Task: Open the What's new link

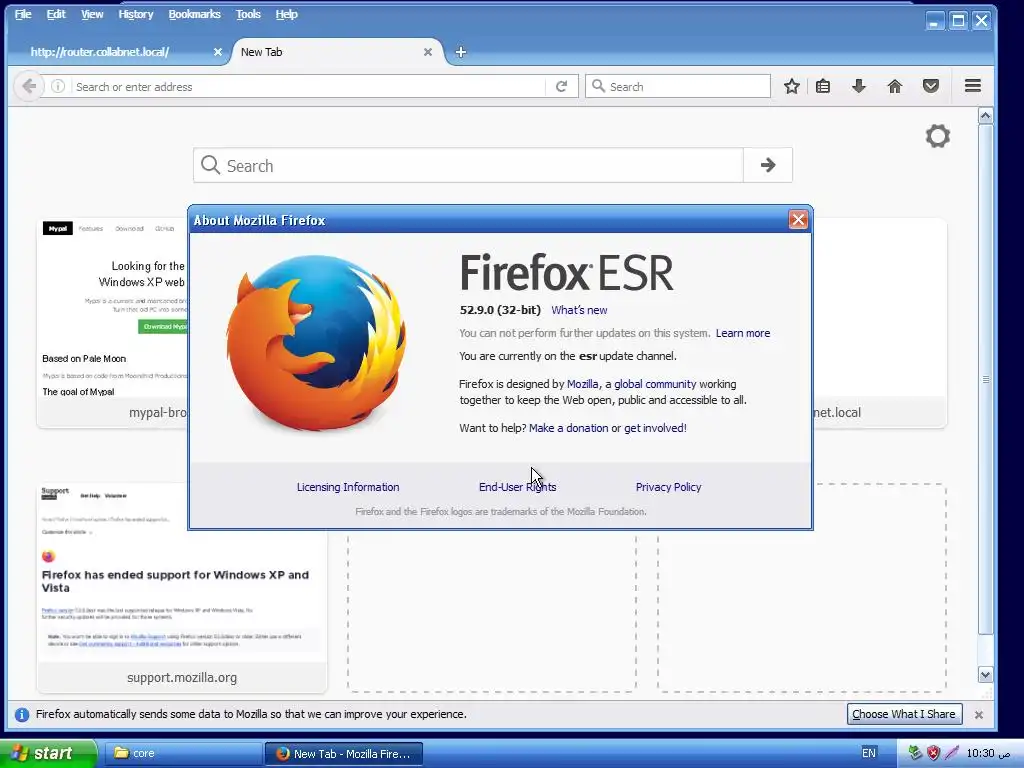Action: tap(579, 310)
